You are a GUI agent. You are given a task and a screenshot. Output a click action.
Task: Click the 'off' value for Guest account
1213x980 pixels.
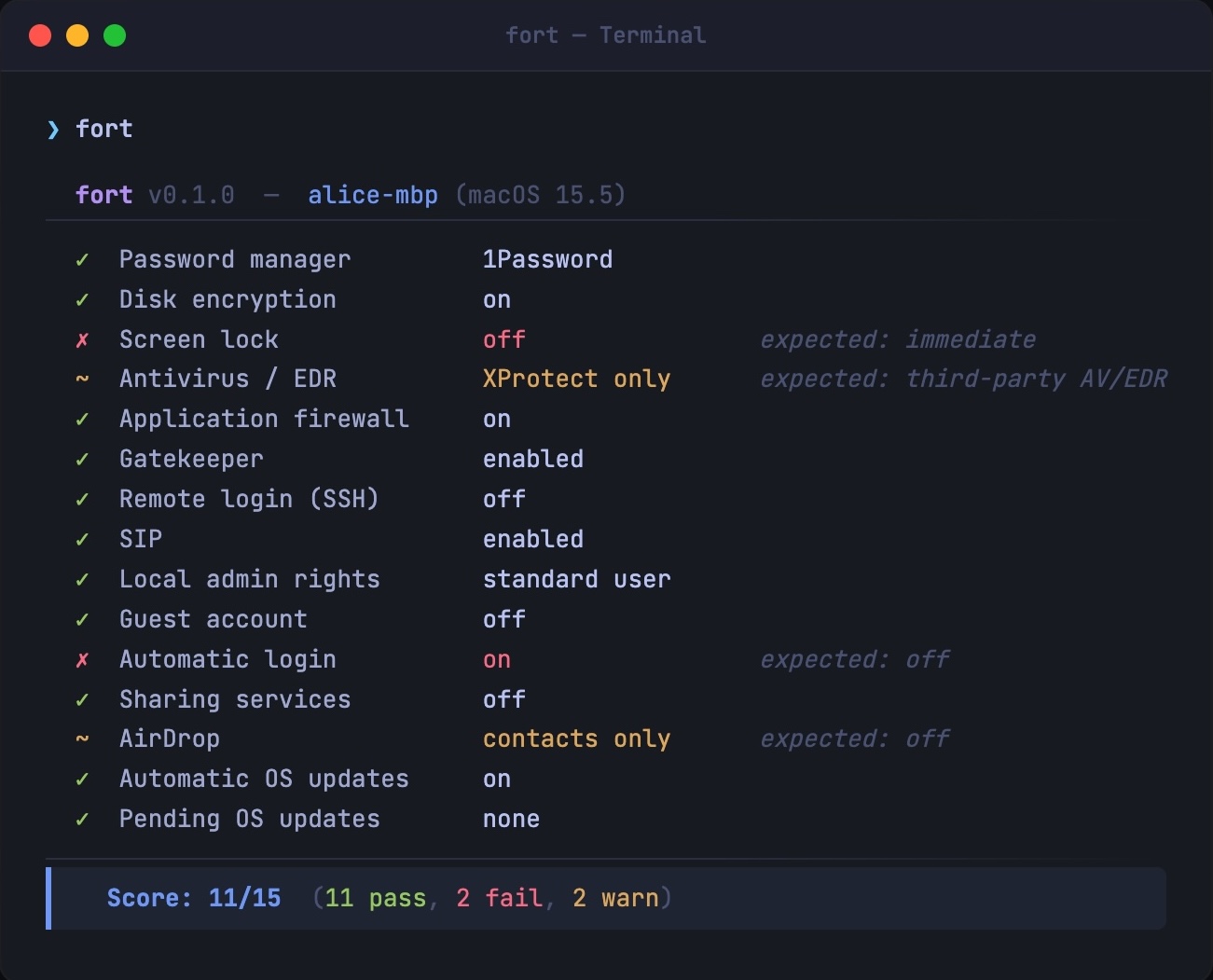point(504,619)
